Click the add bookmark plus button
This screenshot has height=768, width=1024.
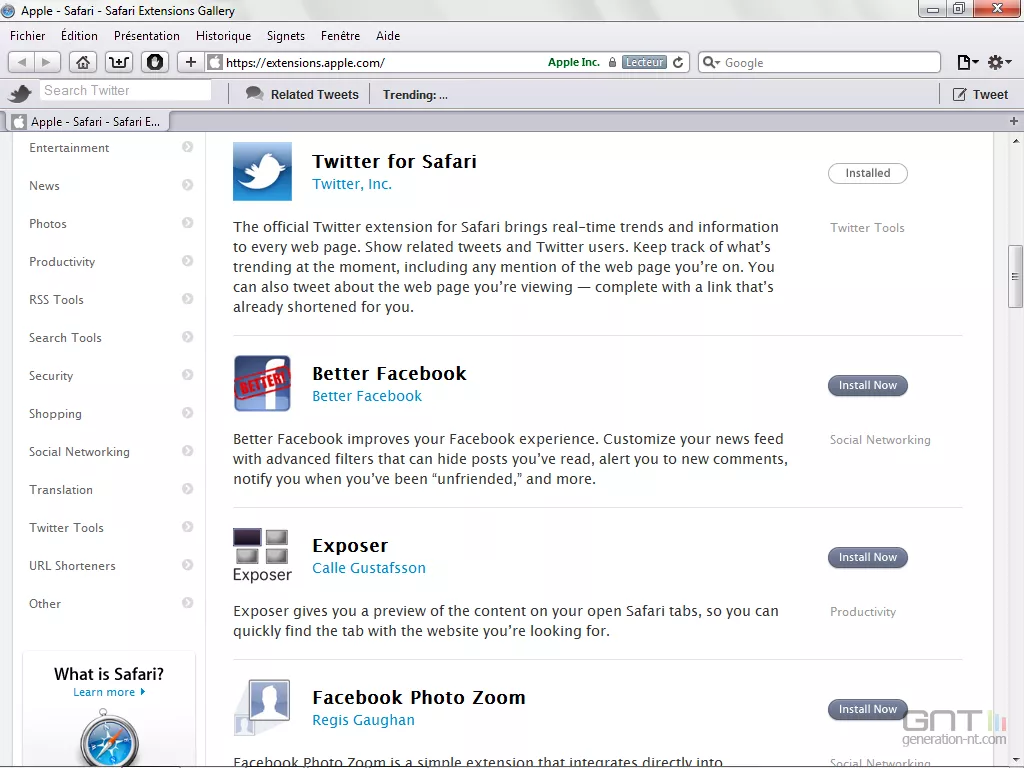pyautogui.click(x=191, y=62)
